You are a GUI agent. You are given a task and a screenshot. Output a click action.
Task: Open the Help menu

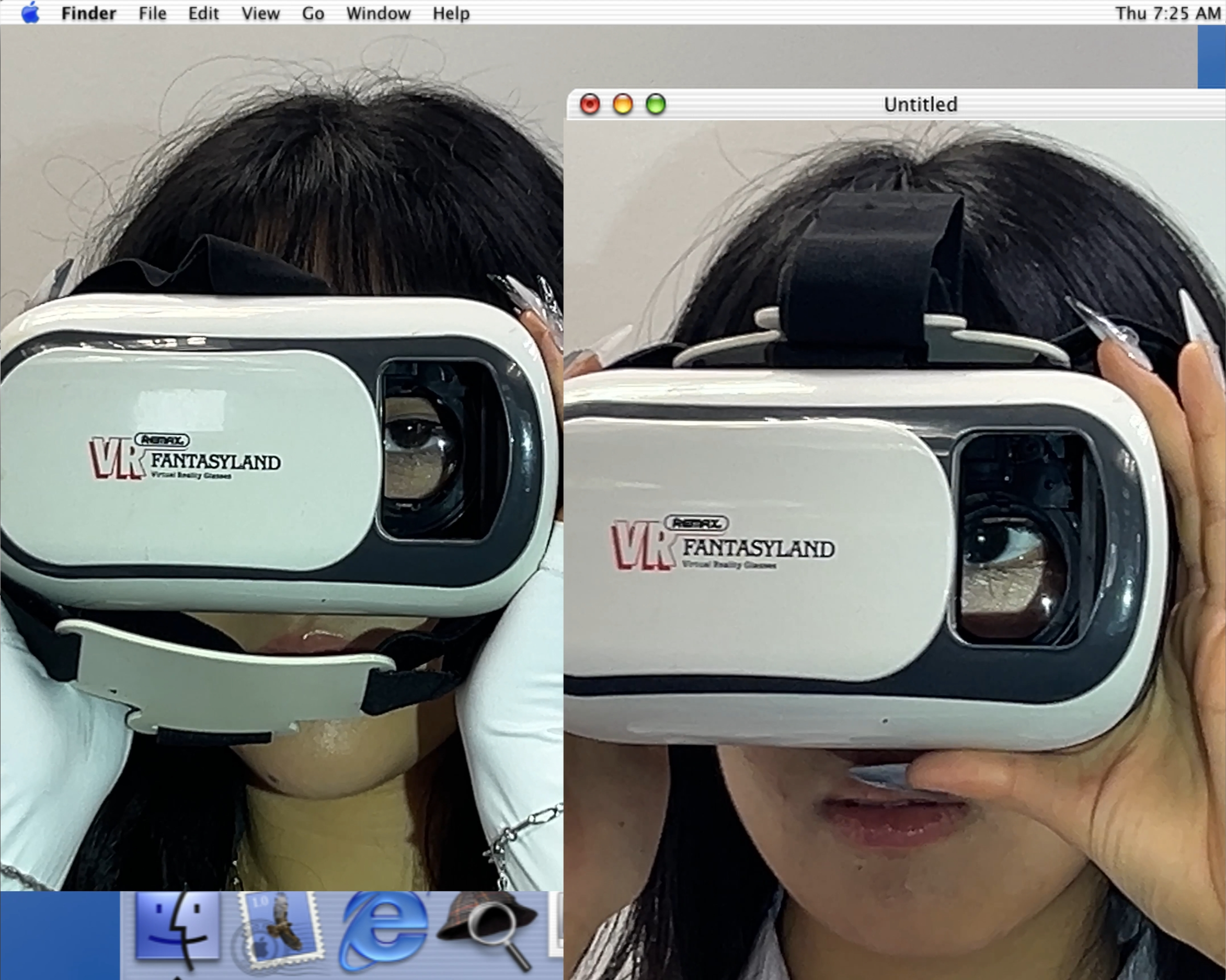[451, 13]
